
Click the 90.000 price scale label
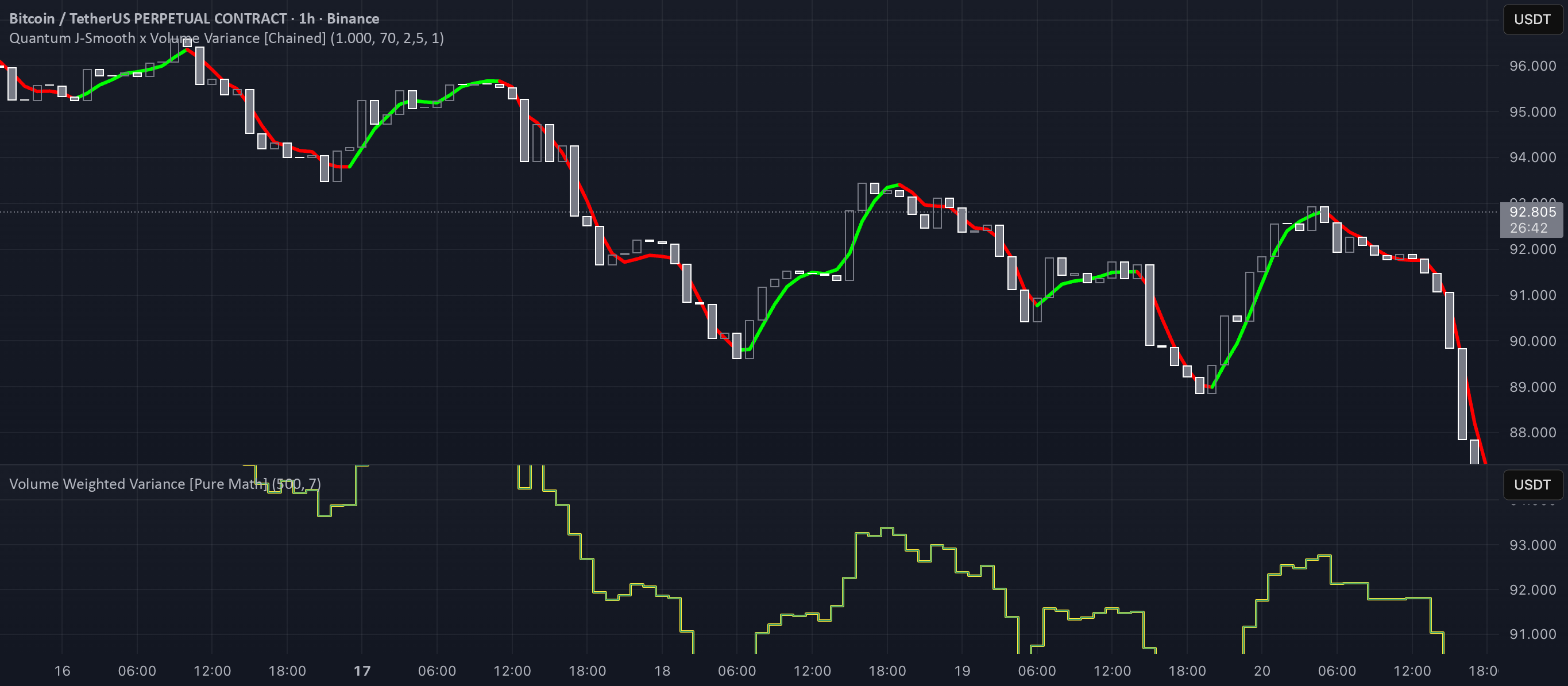[1532, 341]
